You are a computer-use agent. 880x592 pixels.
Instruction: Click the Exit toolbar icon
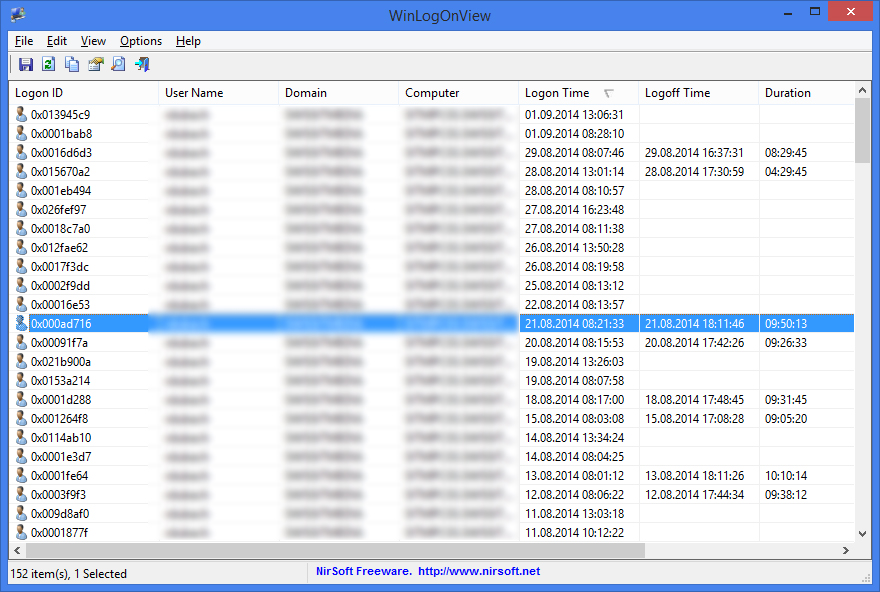142,65
